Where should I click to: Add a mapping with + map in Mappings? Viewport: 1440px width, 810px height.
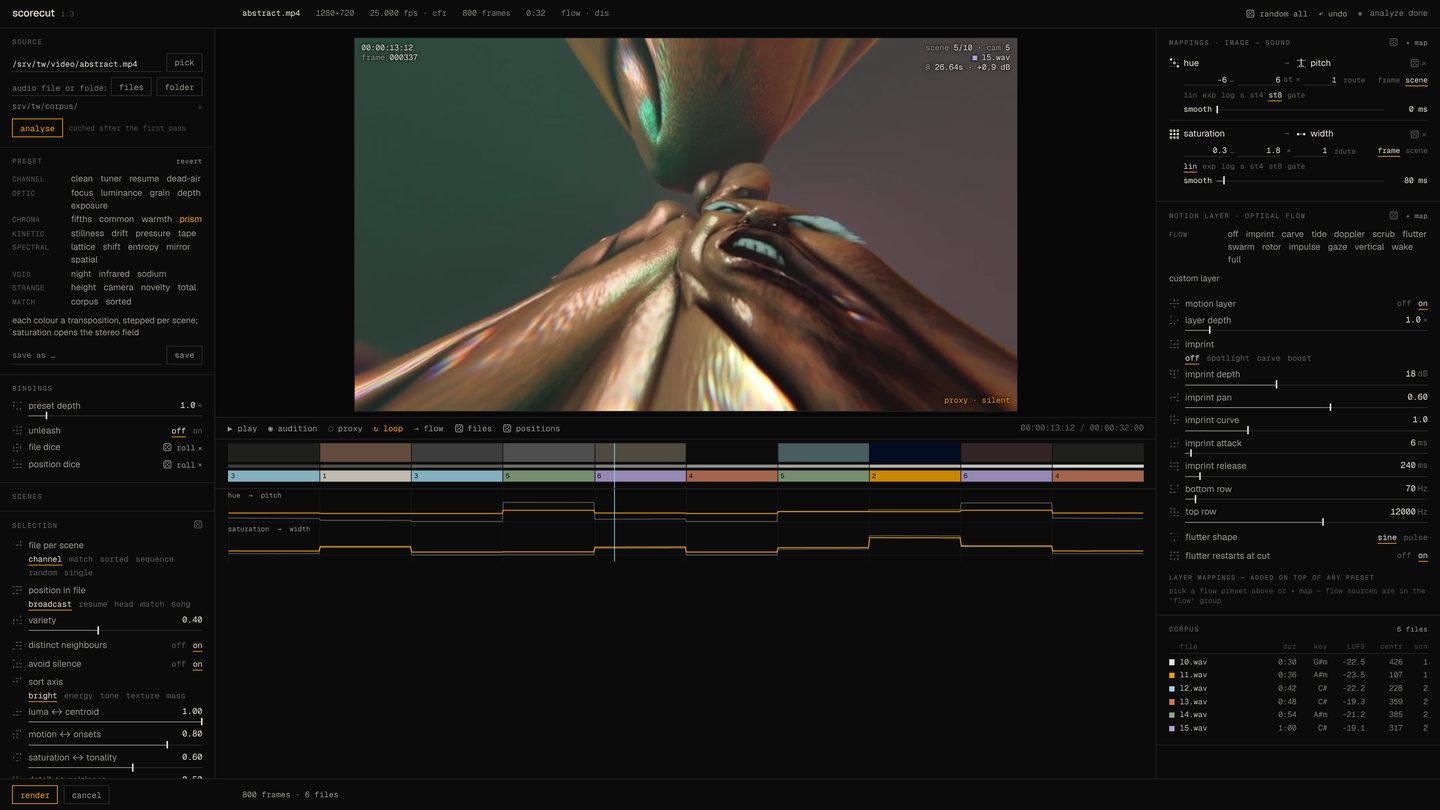(x=1417, y=43)
